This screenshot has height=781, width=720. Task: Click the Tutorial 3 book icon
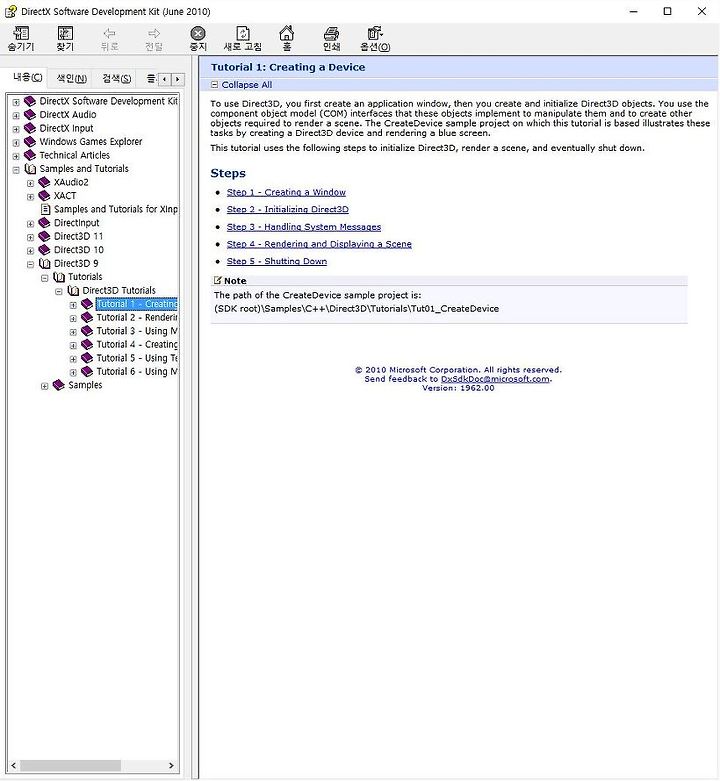click(87, 331)
